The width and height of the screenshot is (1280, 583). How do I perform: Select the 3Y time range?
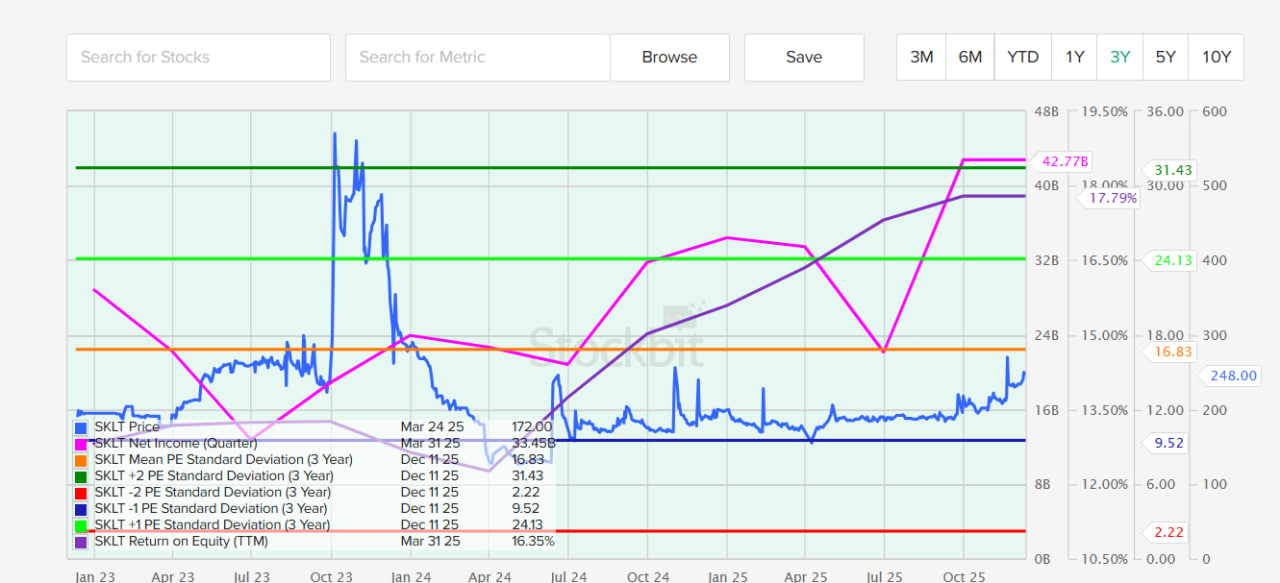pos(1120,57)
